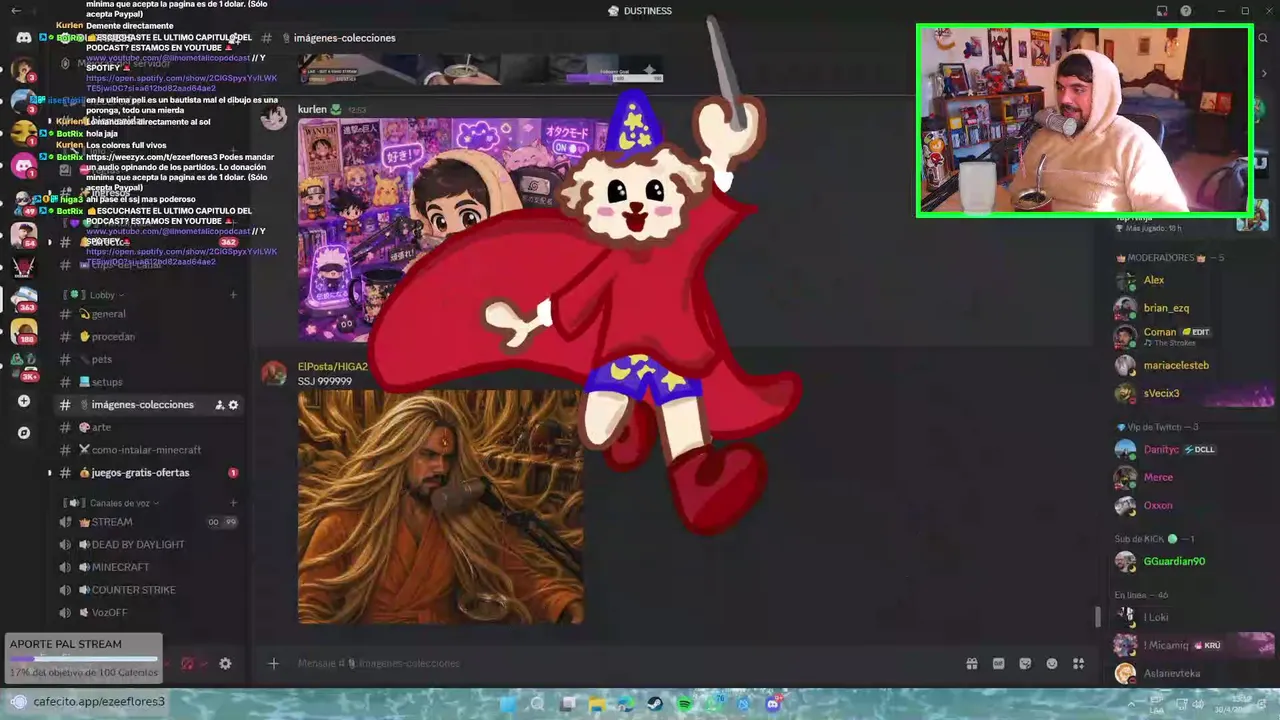Show hidden system tray icons chevron

[x=1130, y=704]
